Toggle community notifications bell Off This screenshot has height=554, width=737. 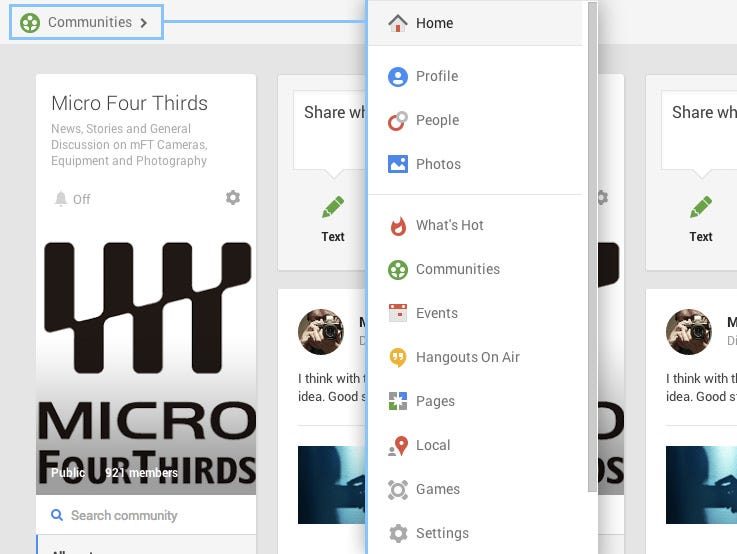[x=72, y=199]
